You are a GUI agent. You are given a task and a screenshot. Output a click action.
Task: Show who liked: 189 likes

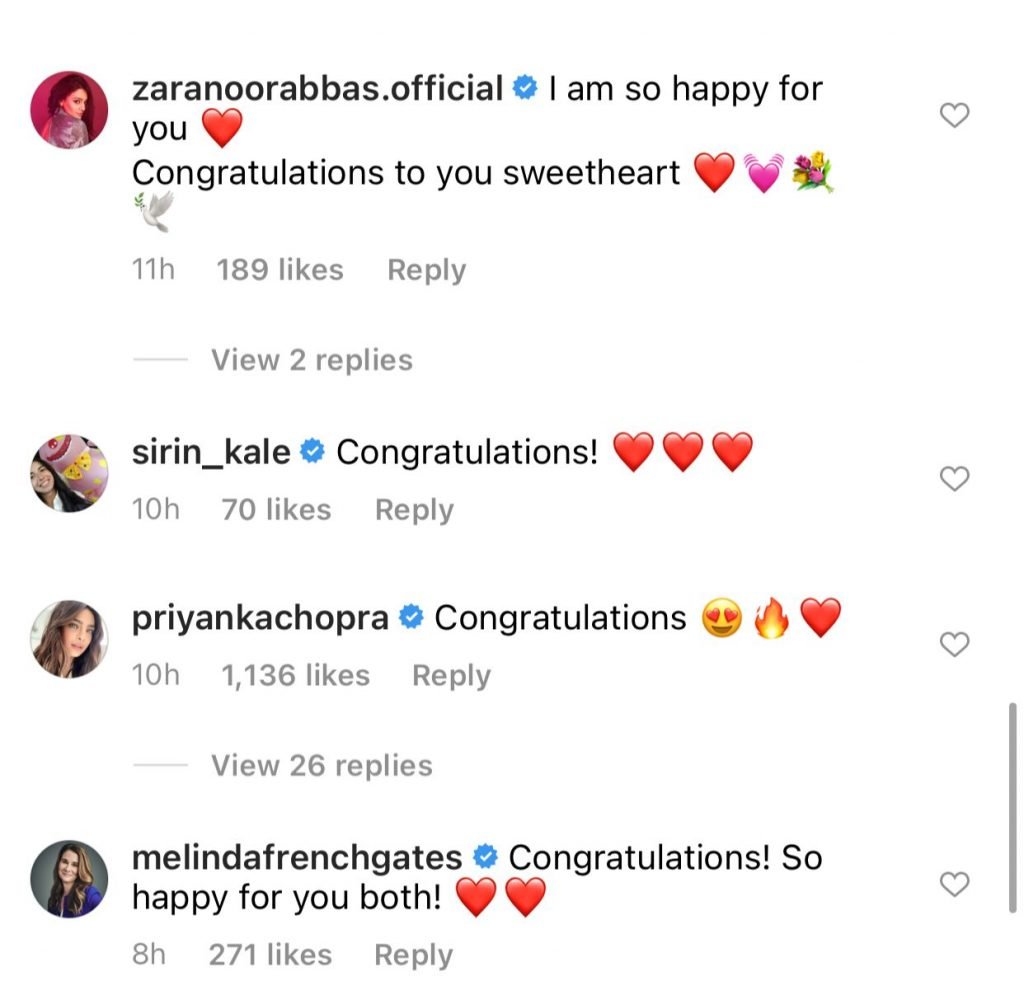280,270
